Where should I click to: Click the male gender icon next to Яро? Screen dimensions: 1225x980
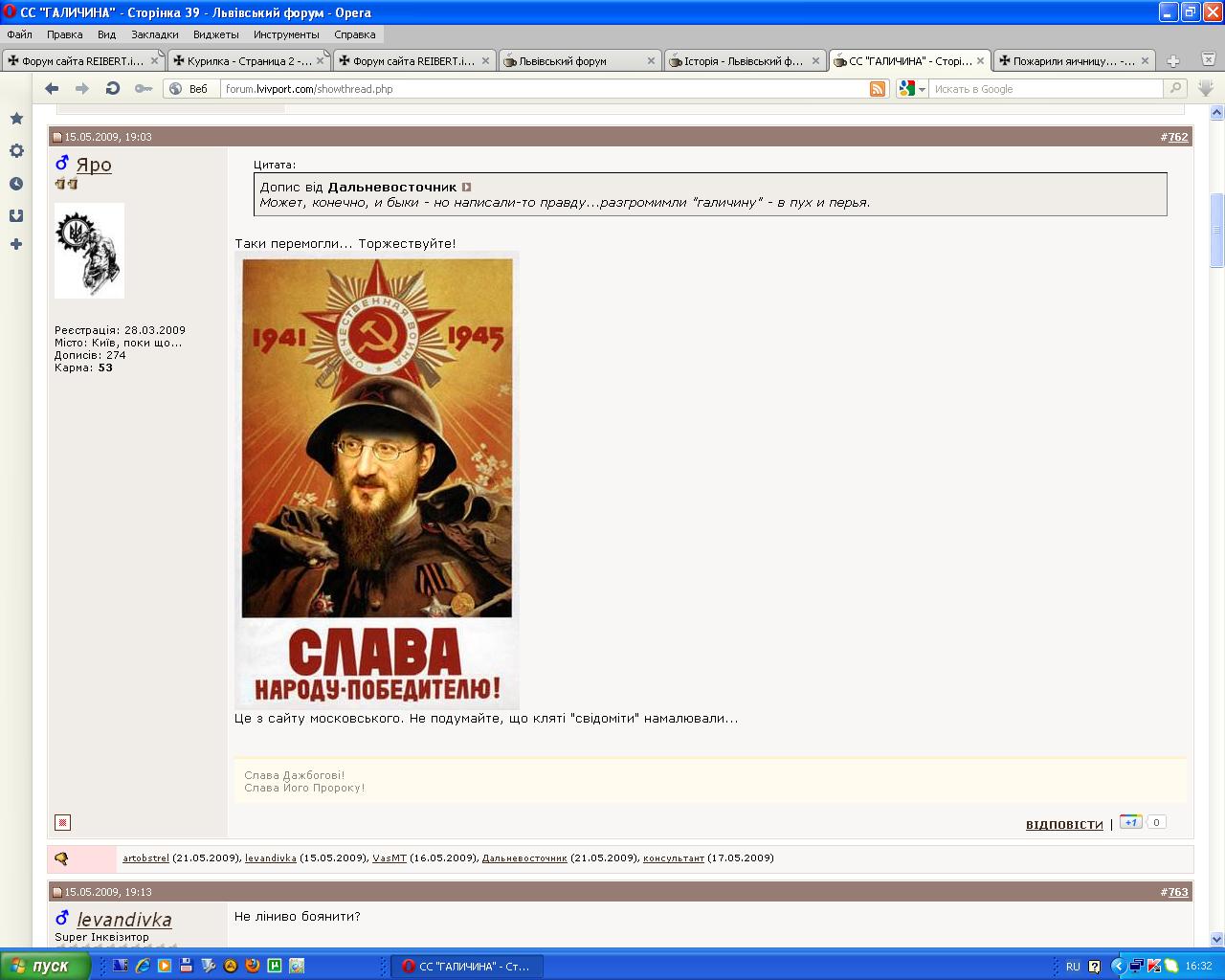point(62,163)
